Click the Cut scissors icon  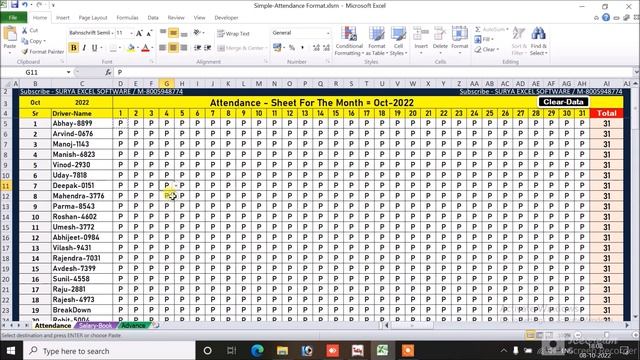(x=25, y=31)
